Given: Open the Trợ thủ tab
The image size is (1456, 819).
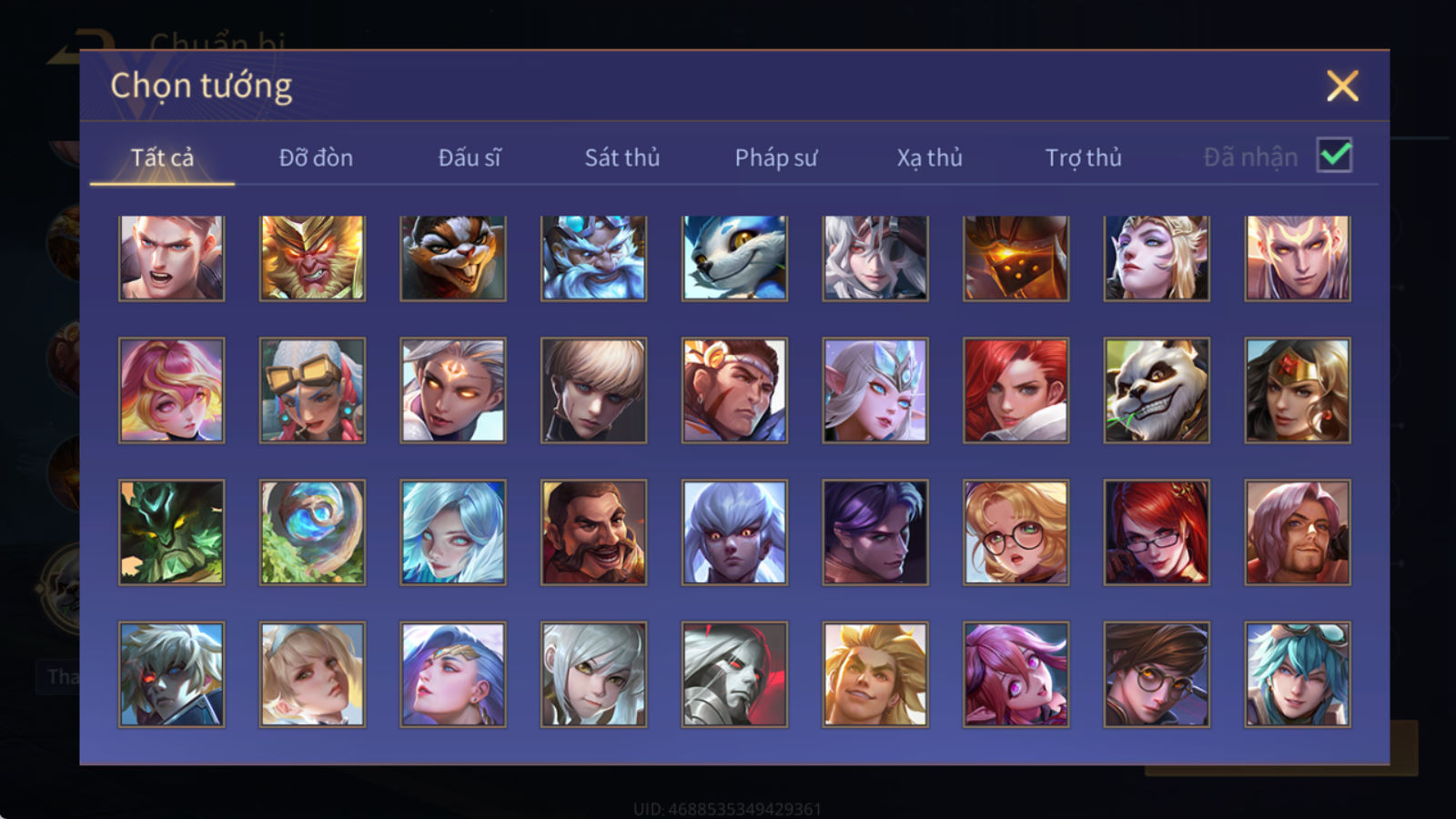Looking at the screenshot, I should tap(1083, 157).
